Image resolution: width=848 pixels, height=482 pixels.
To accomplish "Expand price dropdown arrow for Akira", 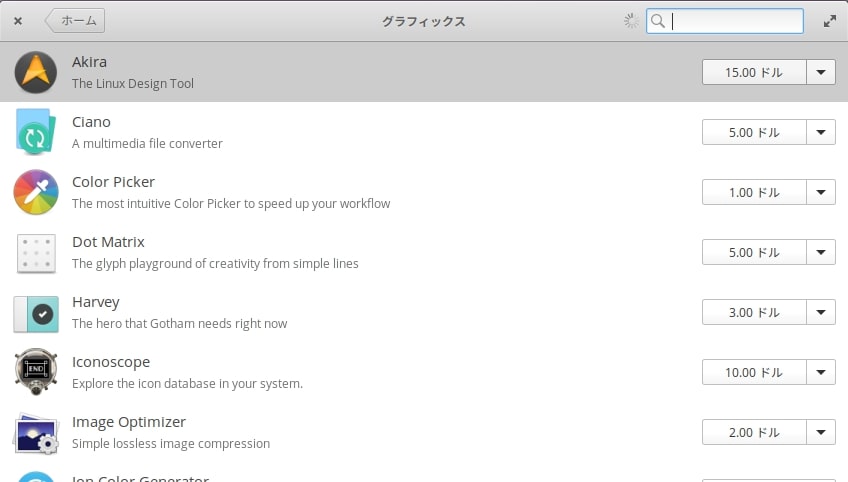I will [821, 72].
